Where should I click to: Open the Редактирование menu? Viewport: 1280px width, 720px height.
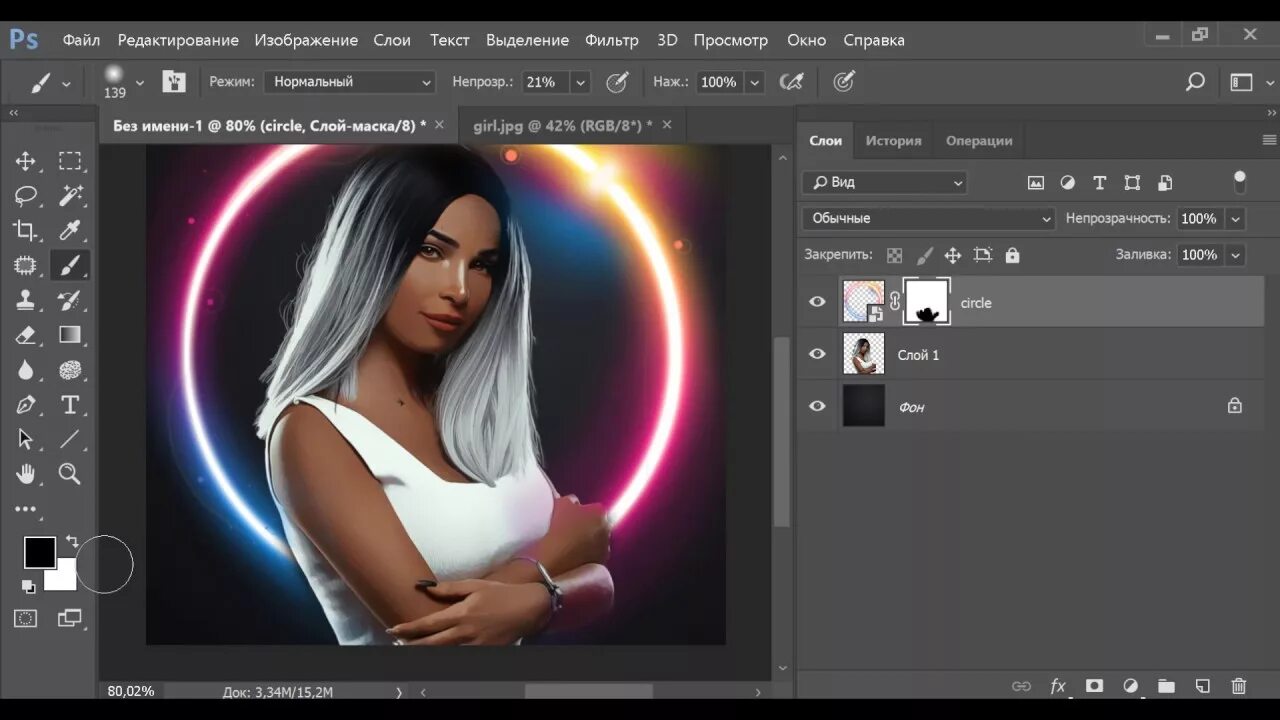click(x=178, y=40)
